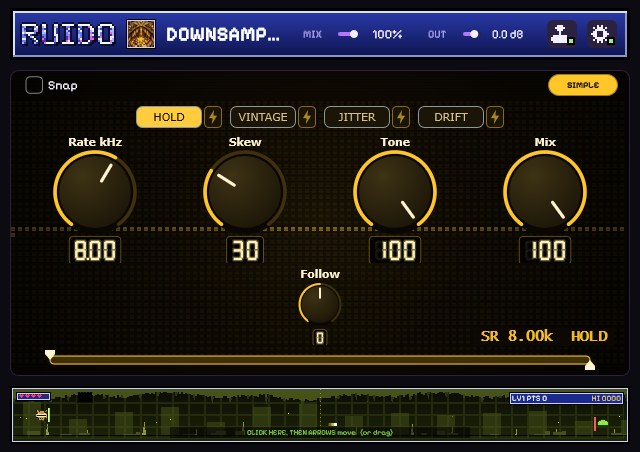Click the Tone value field 100

tap(395, 250)
